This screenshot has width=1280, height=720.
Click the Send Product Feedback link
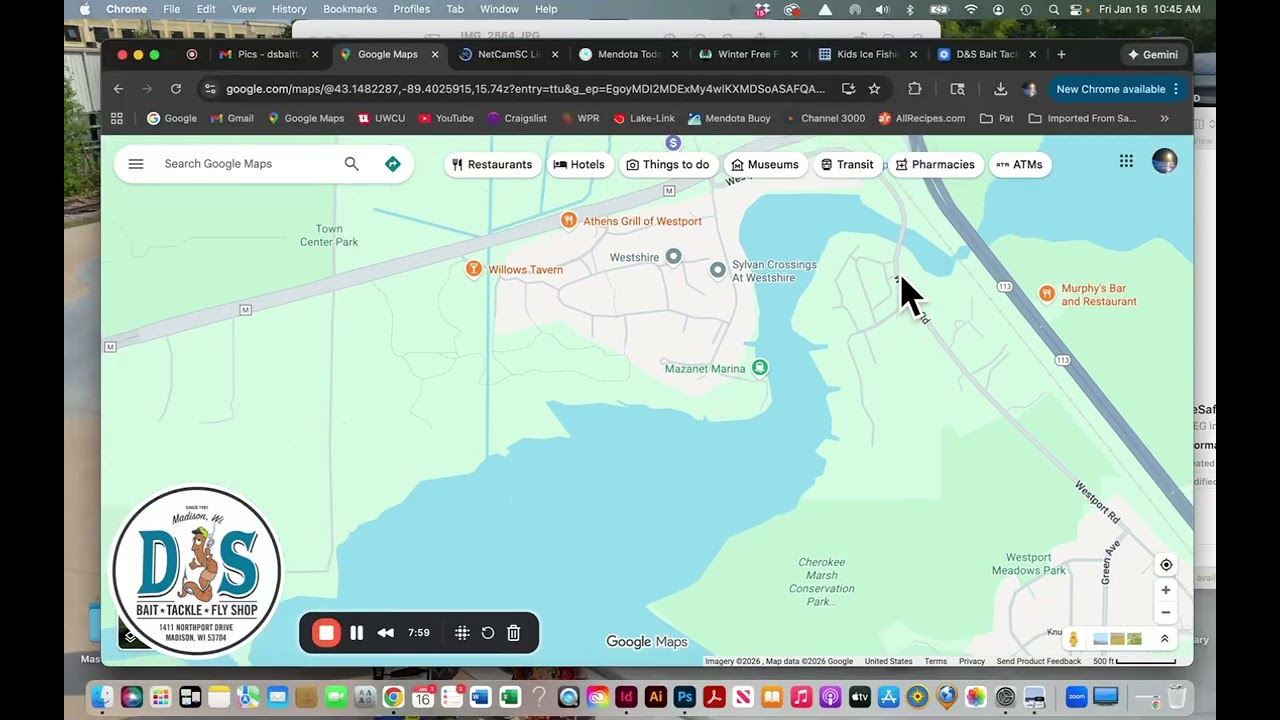pyautogui.click(x=1039, y=661)
